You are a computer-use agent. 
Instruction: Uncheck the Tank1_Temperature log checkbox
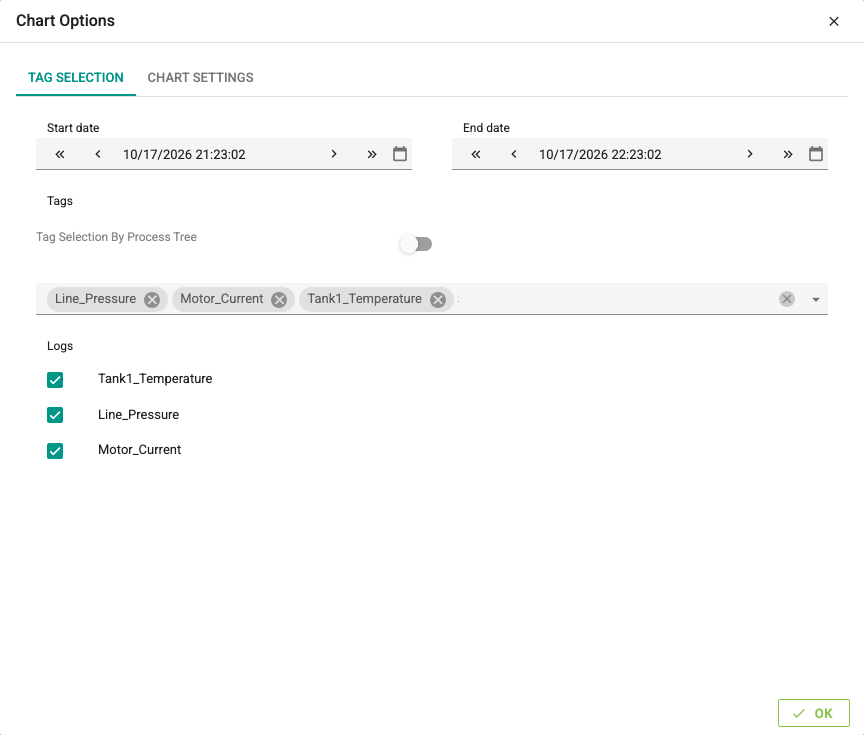pyautogui.click(x=55, y=380)
